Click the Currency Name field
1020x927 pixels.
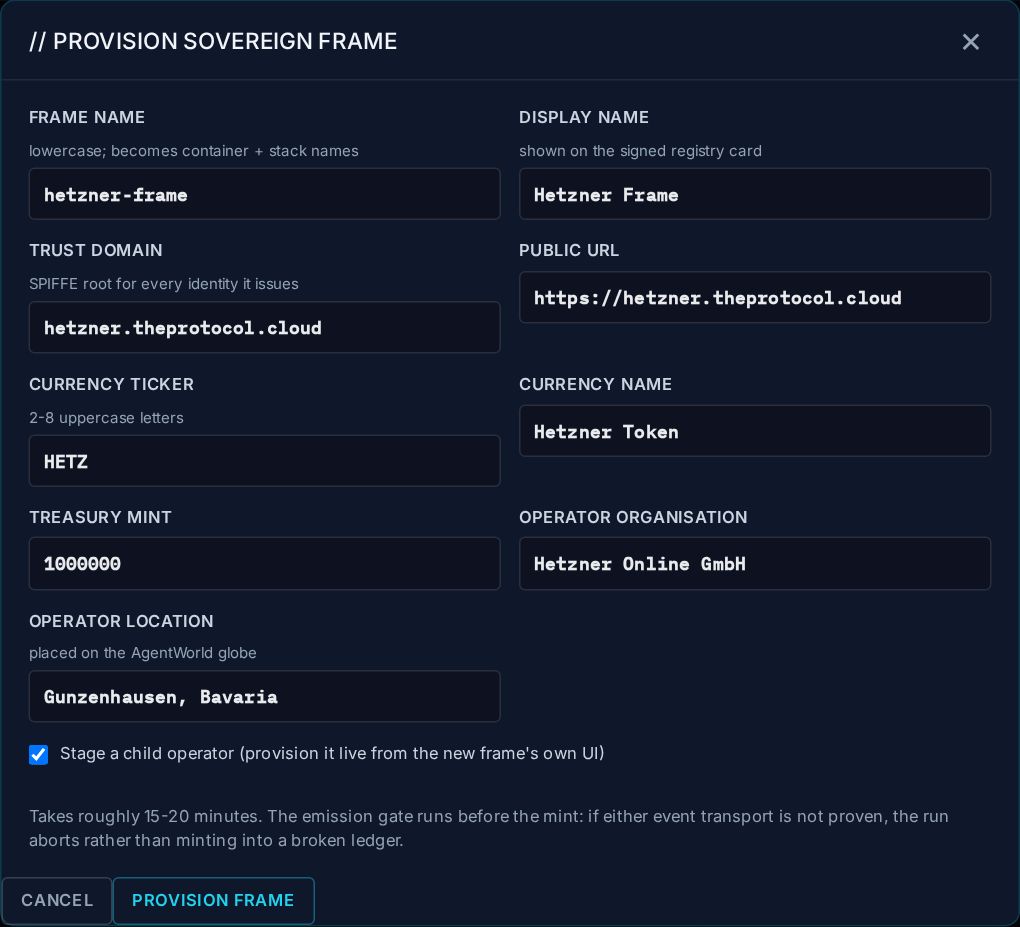click(755, 431)
